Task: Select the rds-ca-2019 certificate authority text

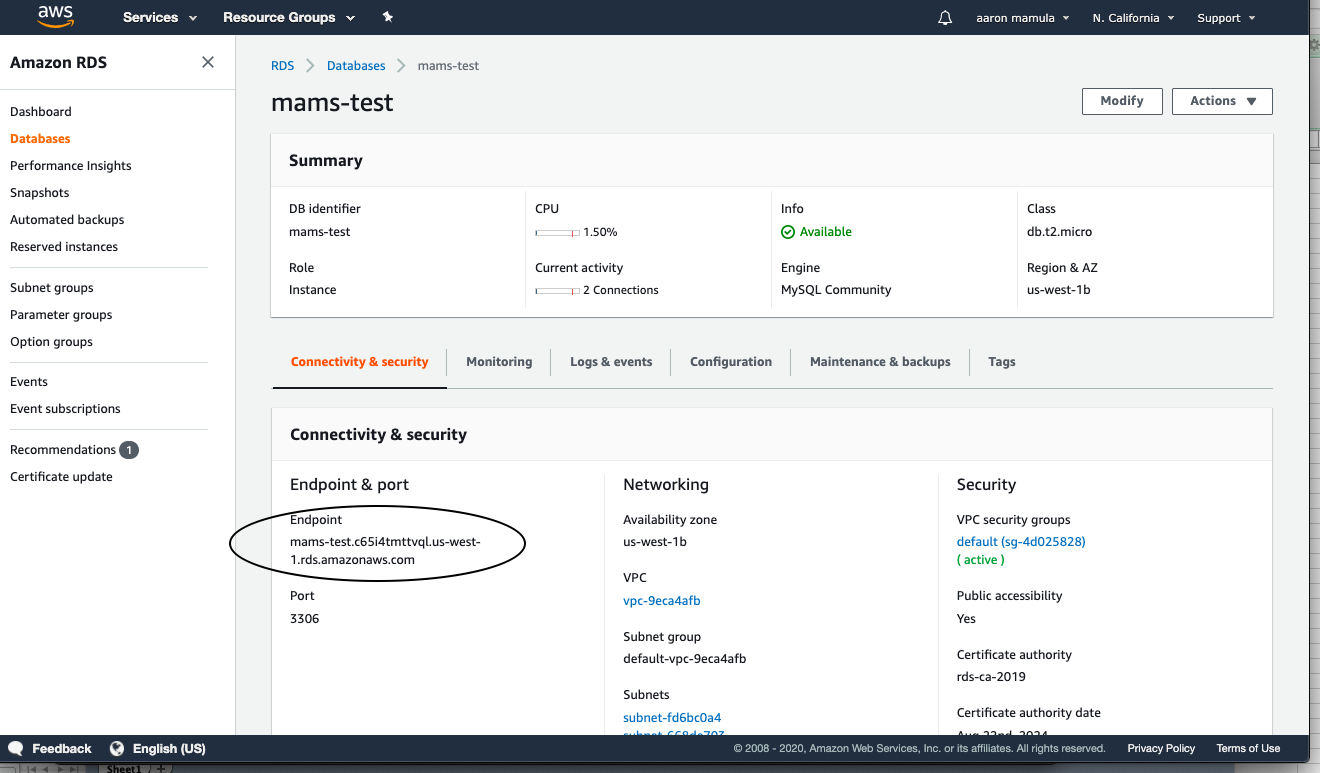Action: point(991,677)
